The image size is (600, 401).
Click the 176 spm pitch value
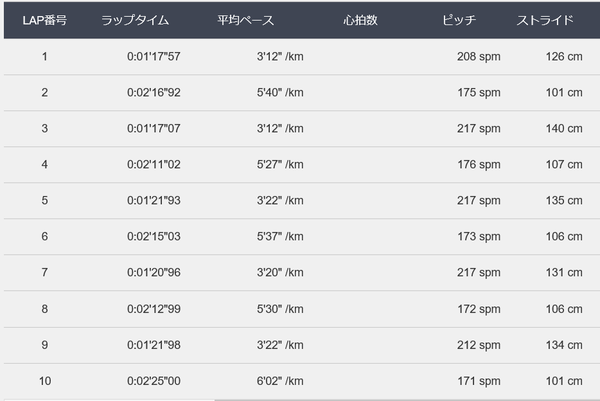(479, 165)
